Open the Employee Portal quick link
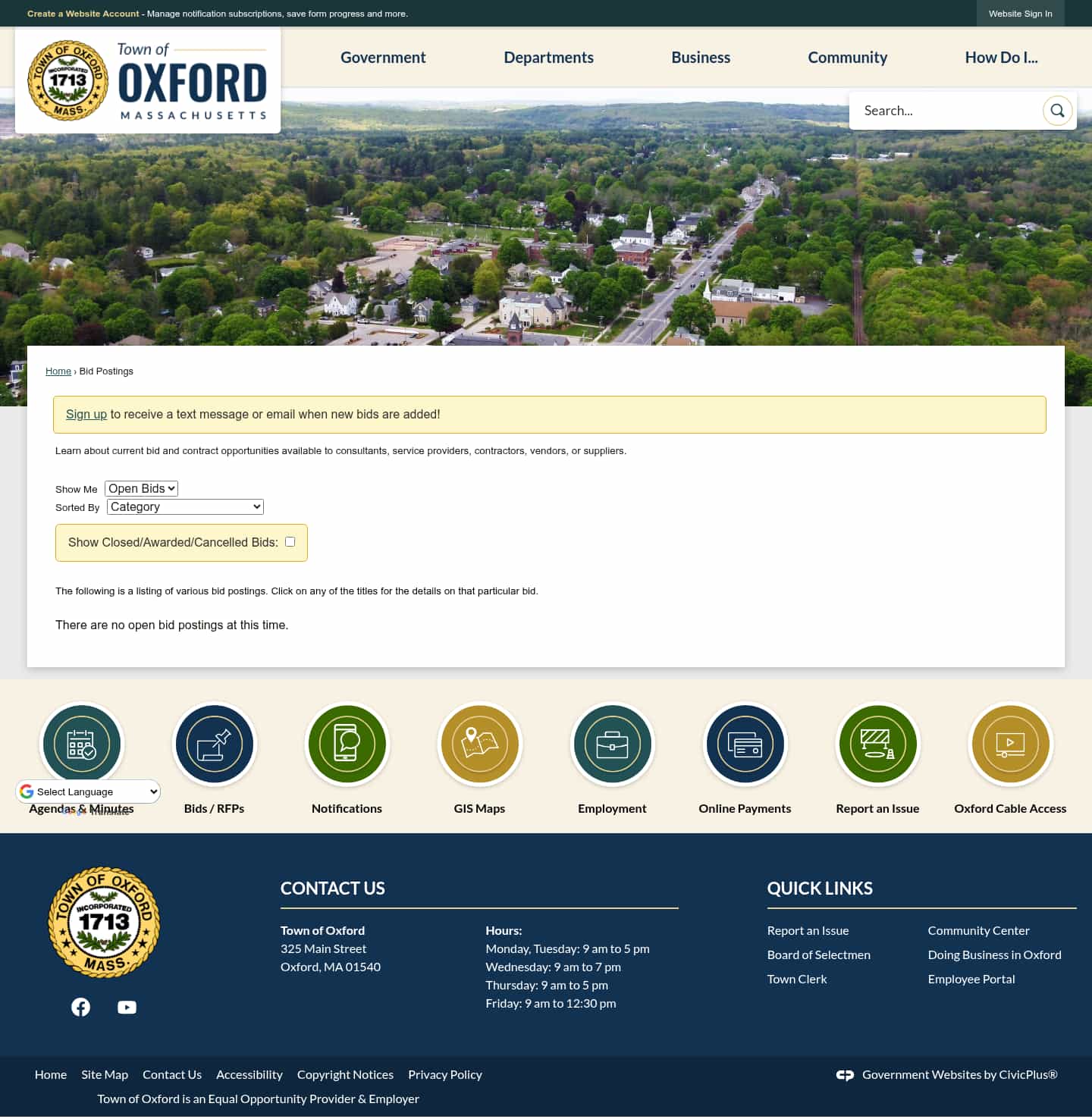The image size is (1092, 1119). coord(971,979)
